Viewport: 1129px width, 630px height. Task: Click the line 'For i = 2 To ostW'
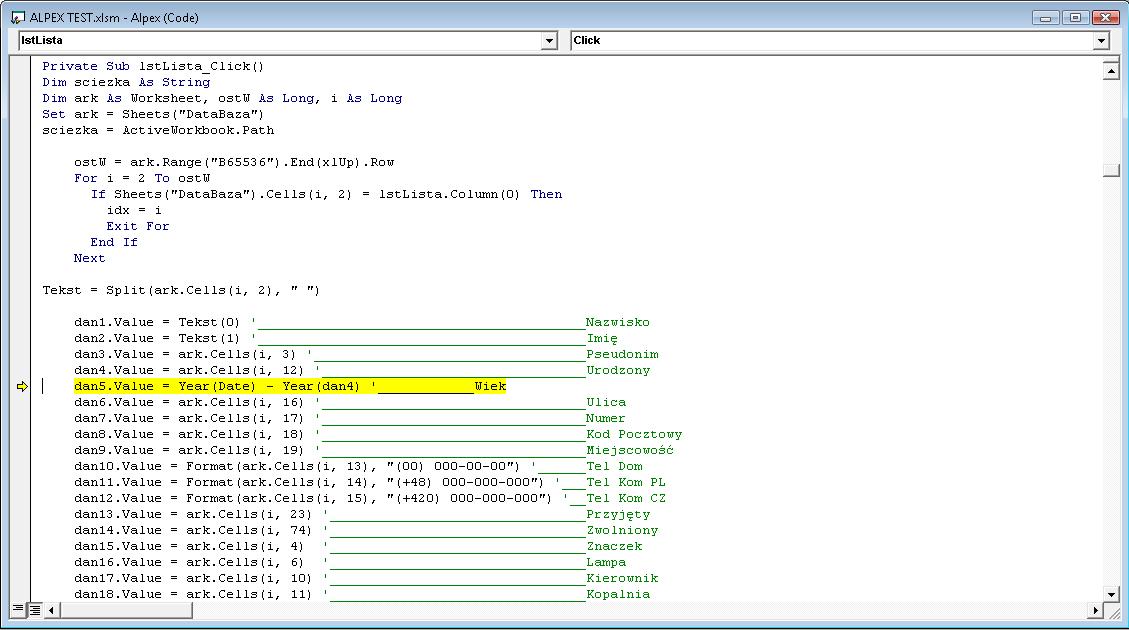pos(142,178)
